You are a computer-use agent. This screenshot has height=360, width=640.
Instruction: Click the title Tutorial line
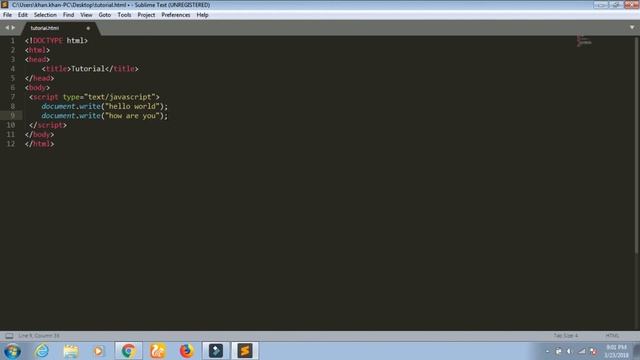point(90,69)
